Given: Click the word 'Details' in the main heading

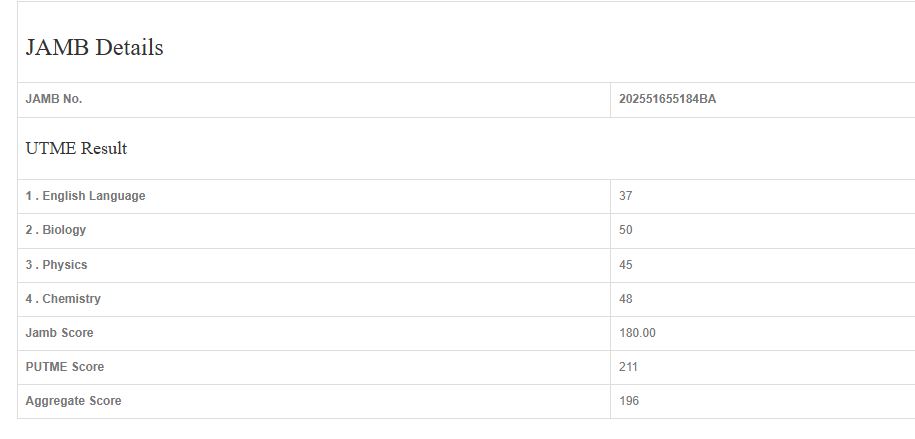Looking at the screenshot, I should [130, 47].
